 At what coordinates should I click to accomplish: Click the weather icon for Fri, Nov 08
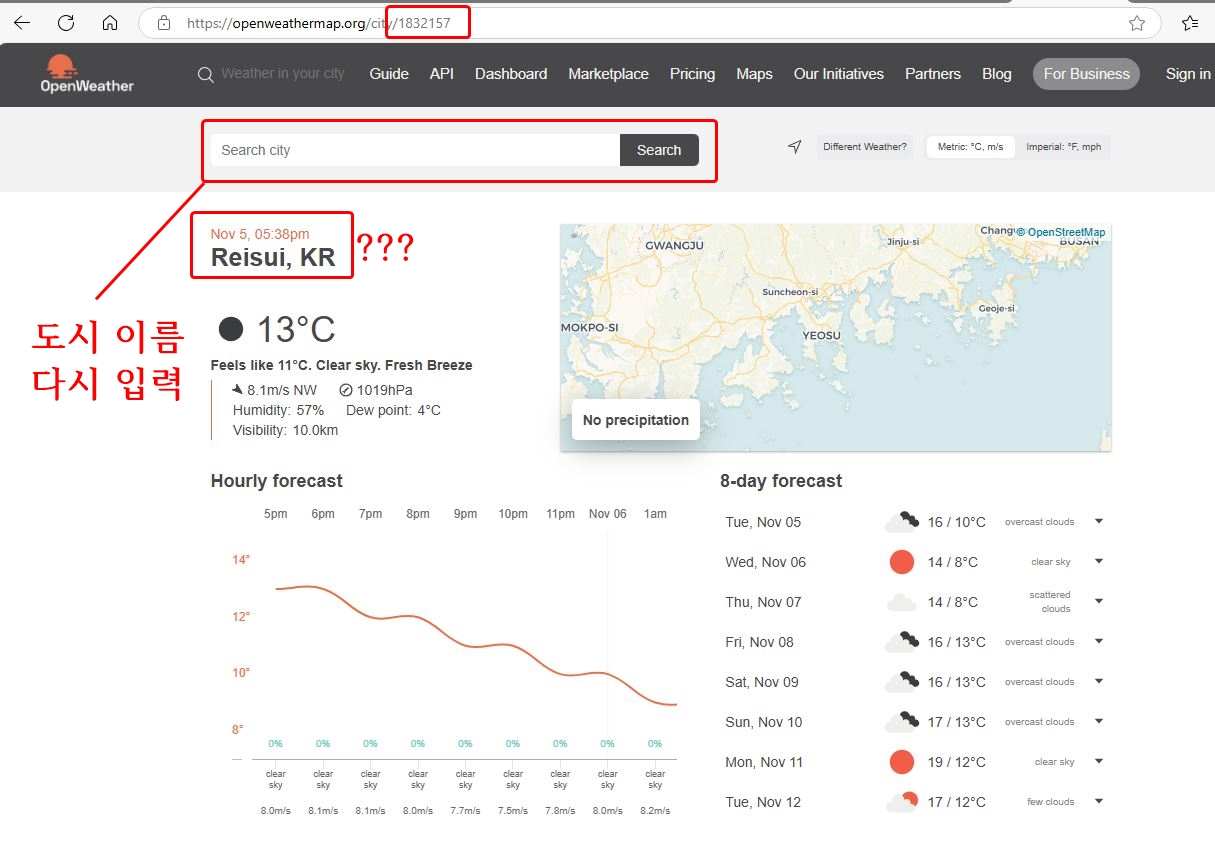coord(902,641)
